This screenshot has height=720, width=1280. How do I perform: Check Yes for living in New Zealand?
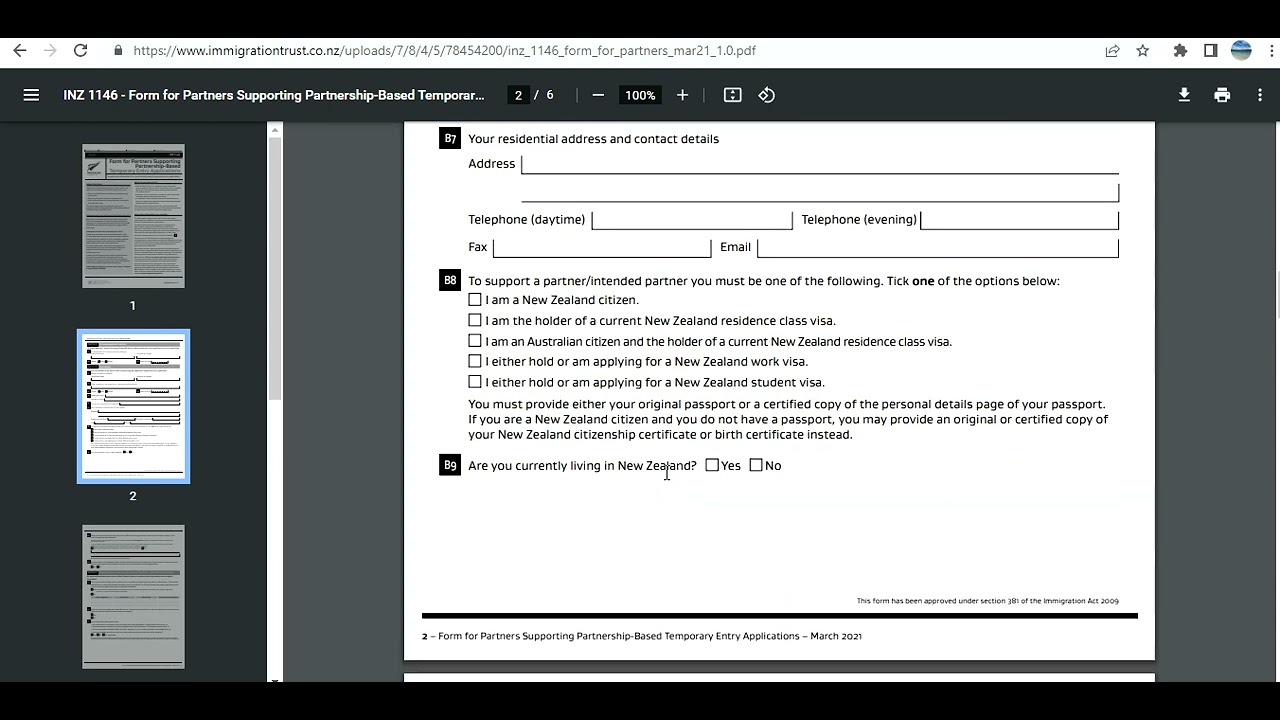click(x=712, y=465)
